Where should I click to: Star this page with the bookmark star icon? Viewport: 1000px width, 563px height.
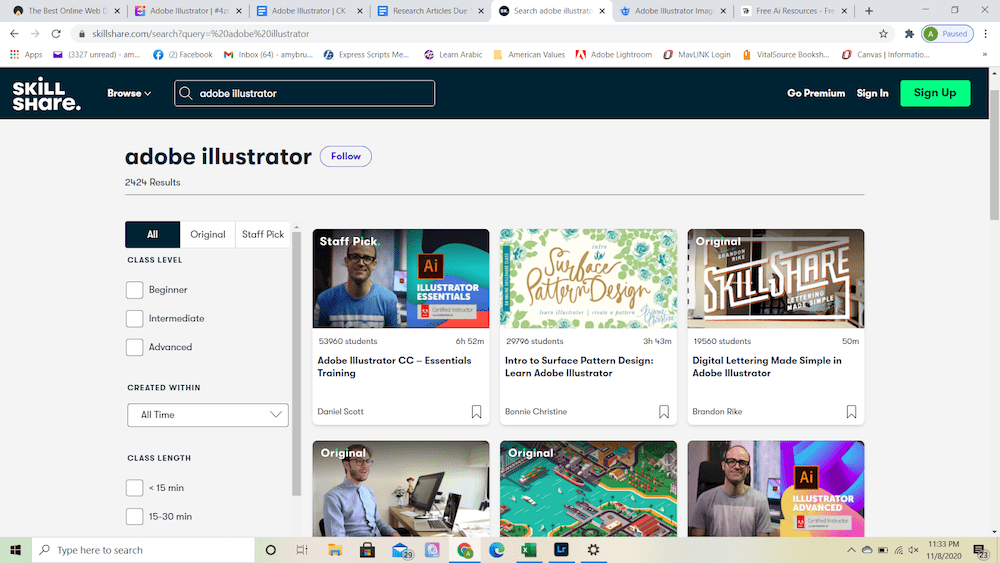883,34
